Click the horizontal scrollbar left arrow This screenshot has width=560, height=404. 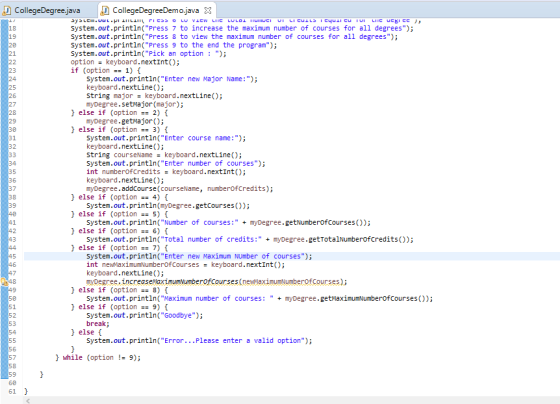(28, 401)
